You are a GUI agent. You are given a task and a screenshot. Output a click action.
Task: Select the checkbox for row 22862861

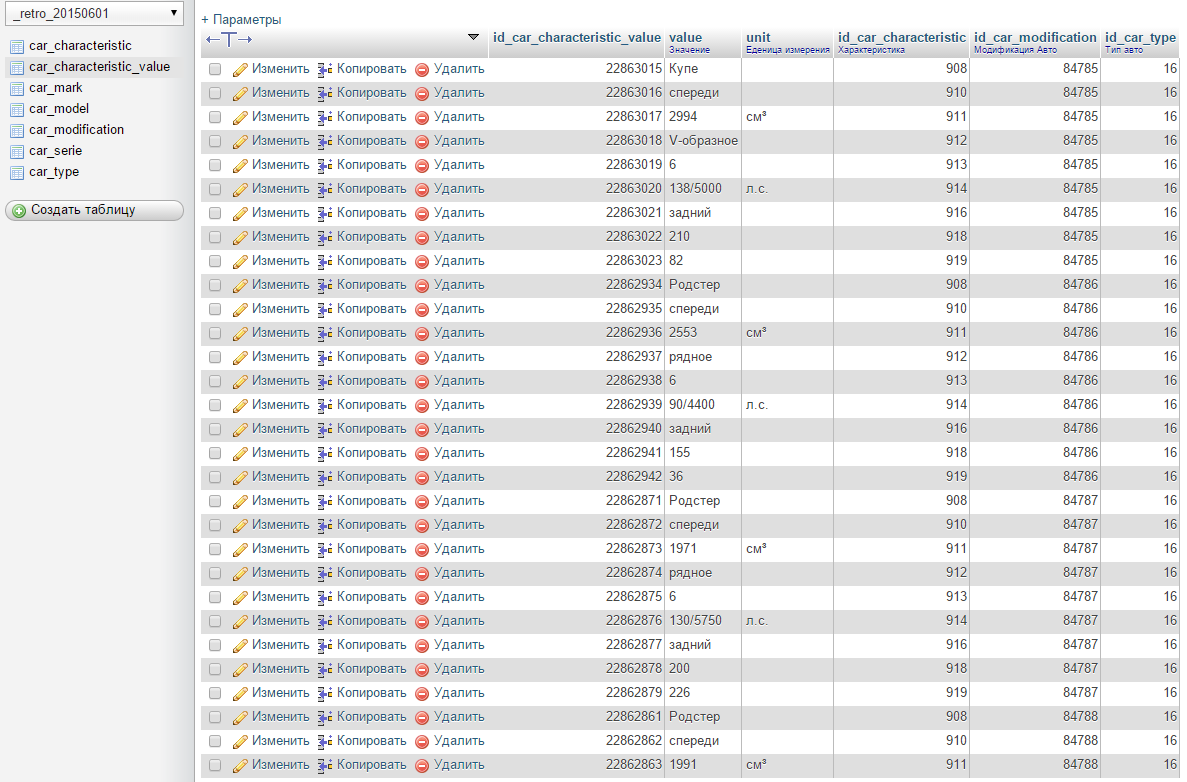(215, 717)
